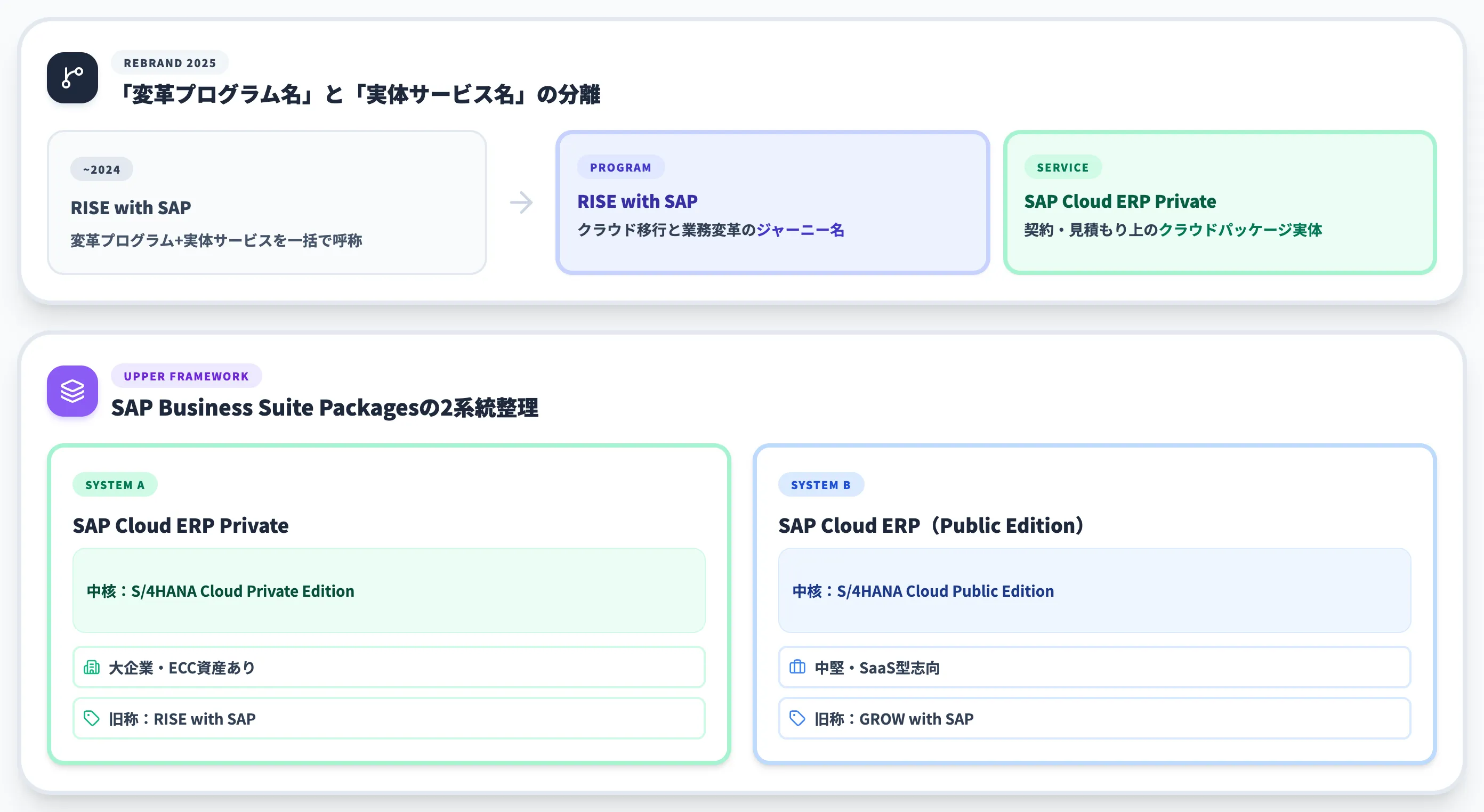This screenshot has height=812, width=1484.
Task: Click the briefcase icon next to 中堅・SaaS型志向
Action: tap(797, 668)
